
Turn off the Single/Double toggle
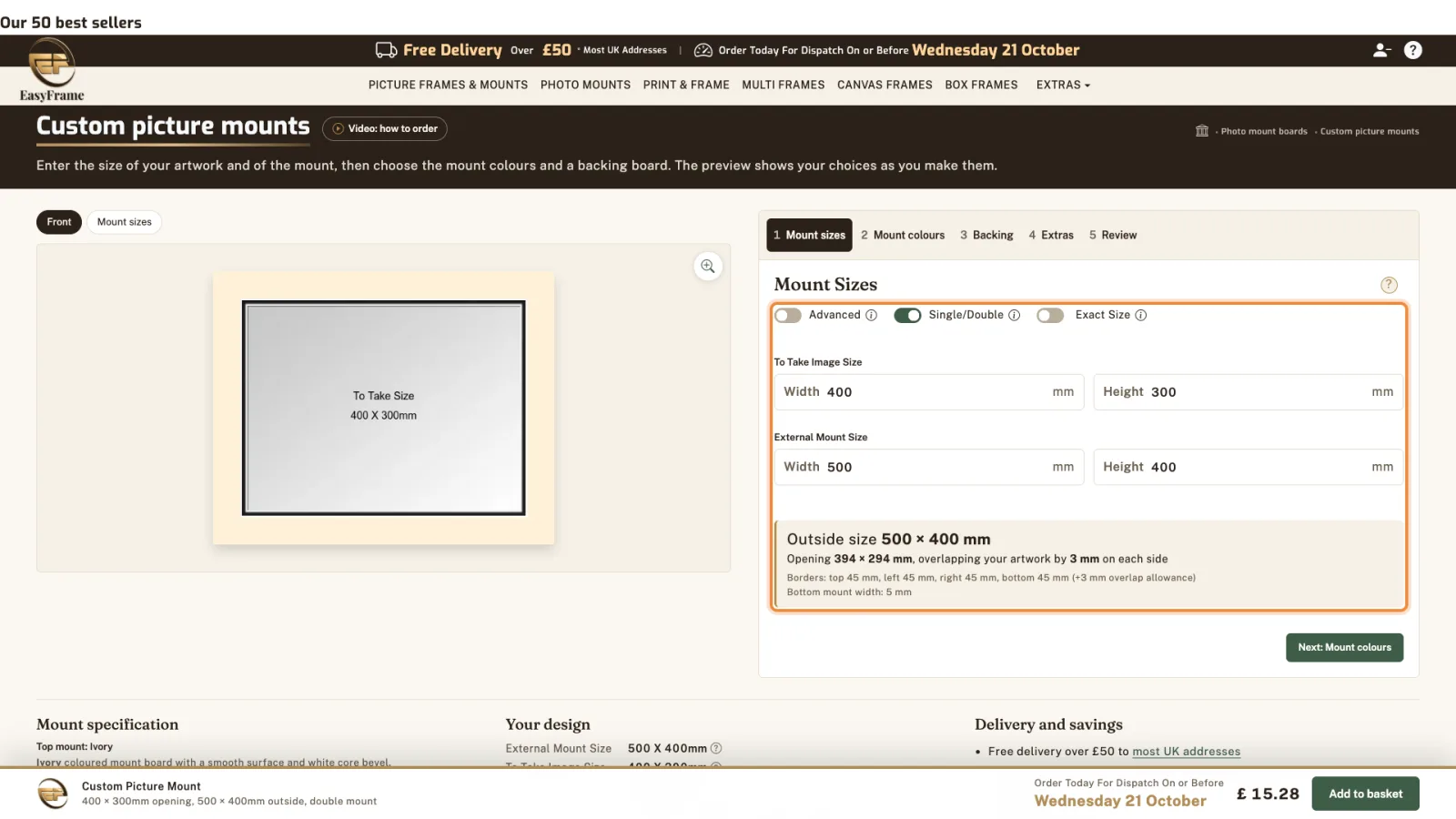(x=907, y=315)
